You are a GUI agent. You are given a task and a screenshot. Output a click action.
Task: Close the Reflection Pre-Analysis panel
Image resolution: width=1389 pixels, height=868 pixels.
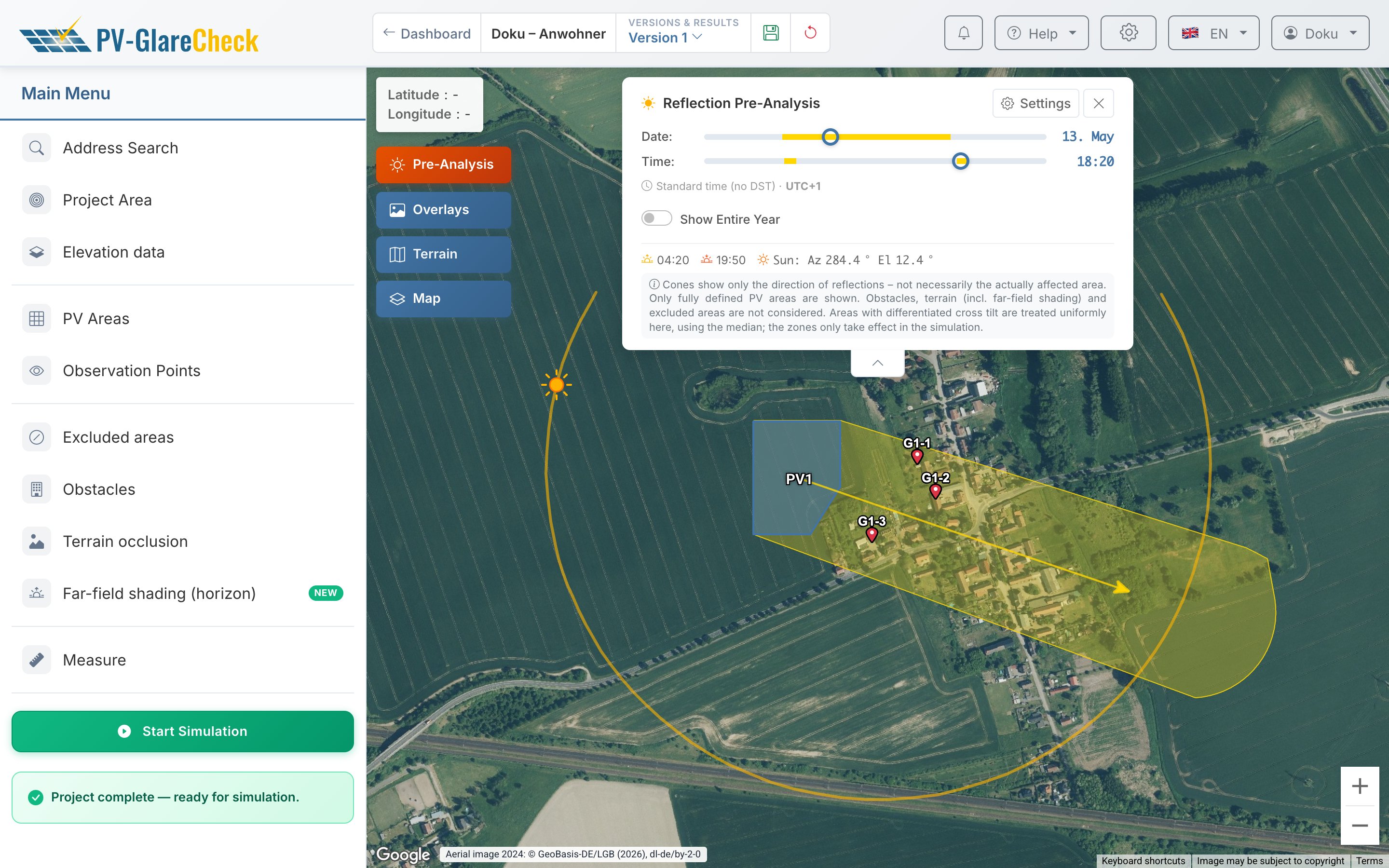coord(1099,103)
